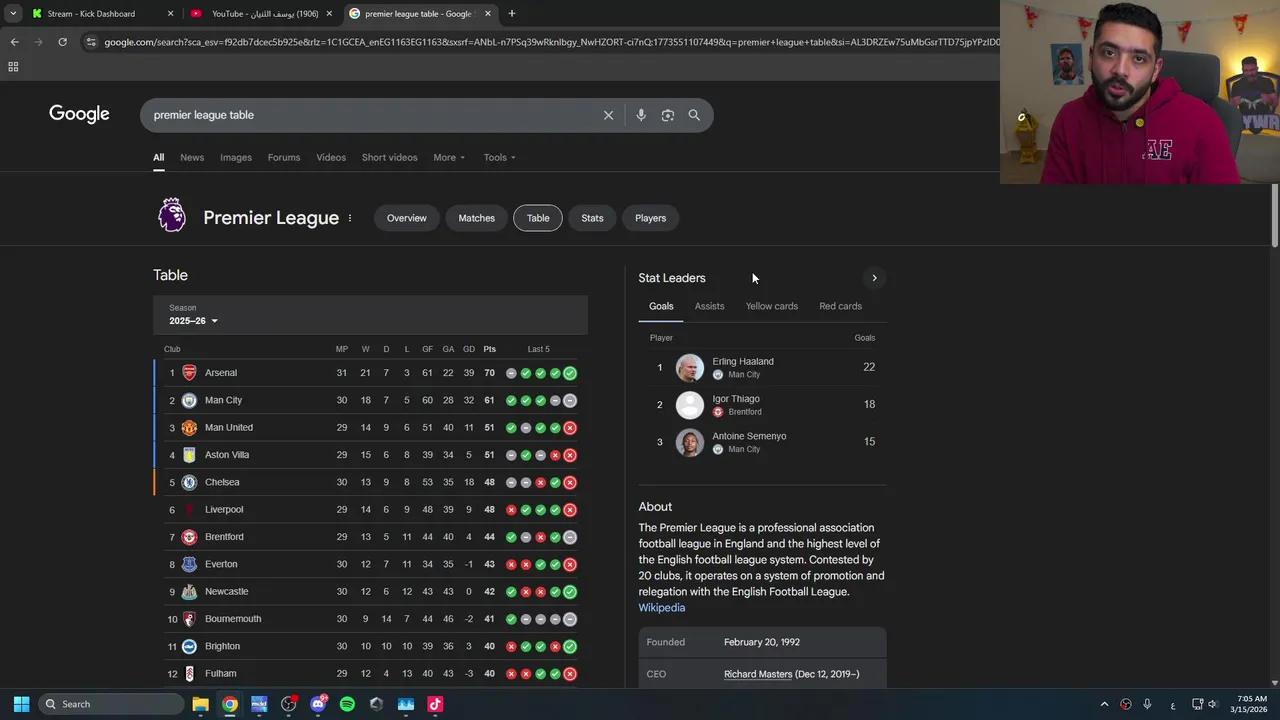Switch search results to News
This screenshot has height=720, width=1280.
pyautogui.click(x=192, y=157)
